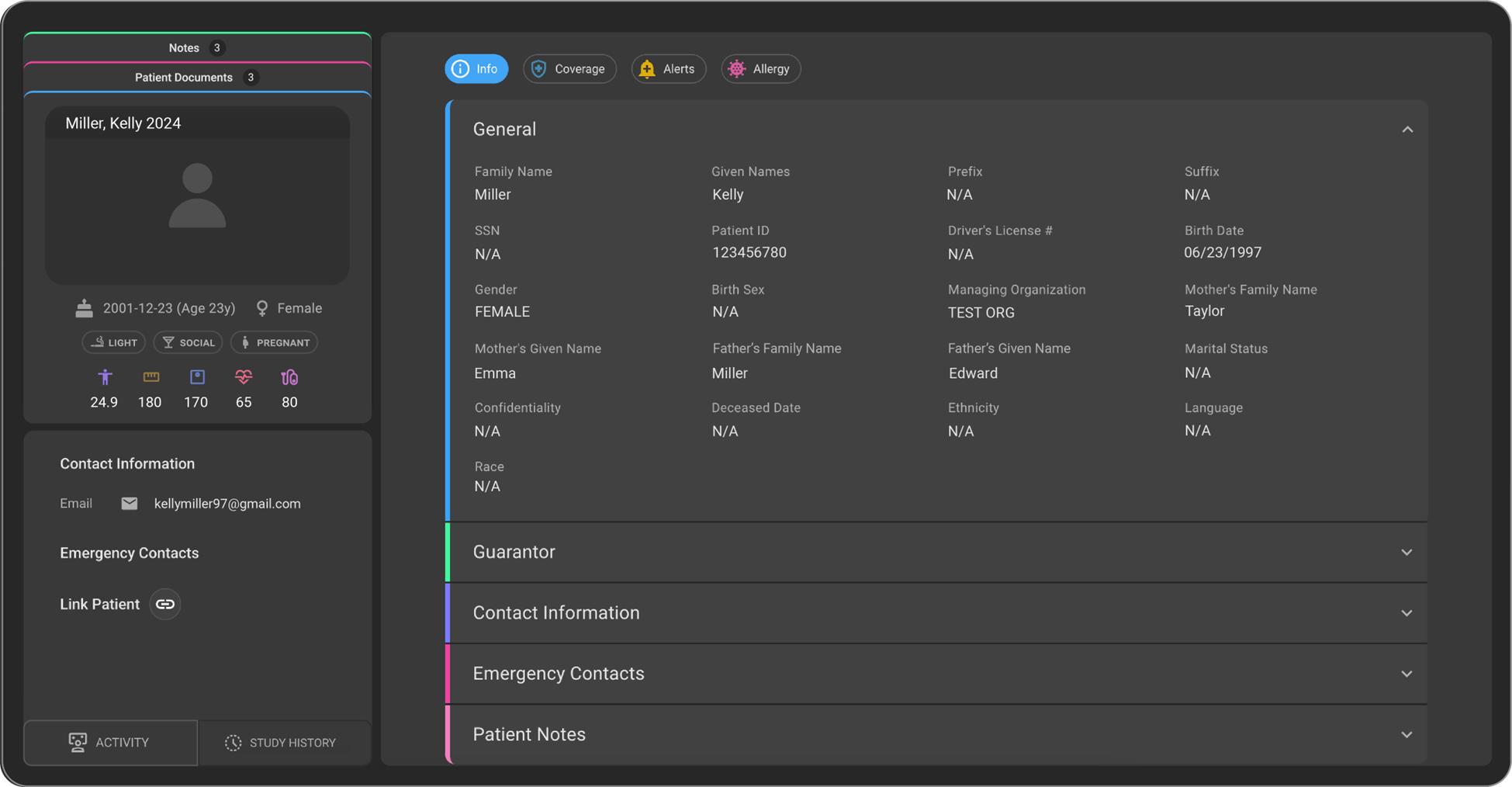Click the blood pressure cuff icon
1512x787 pixels.
[289, 377]
